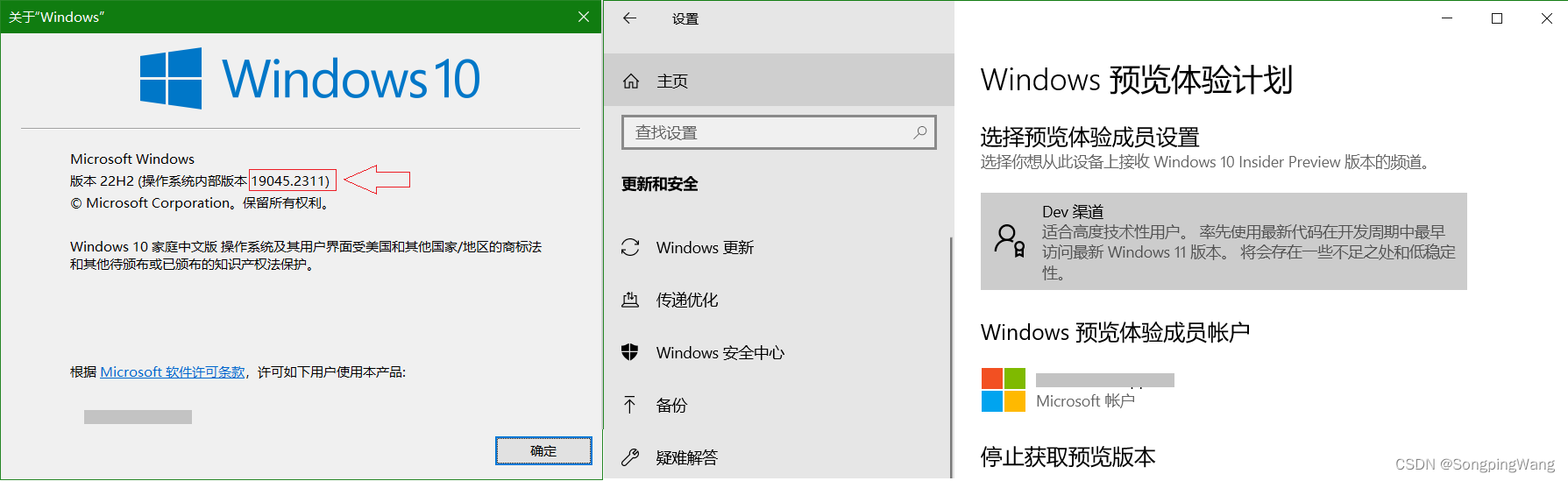Open 主页 in Settings sidebar
1568x481 pixels.
(779, 81)
